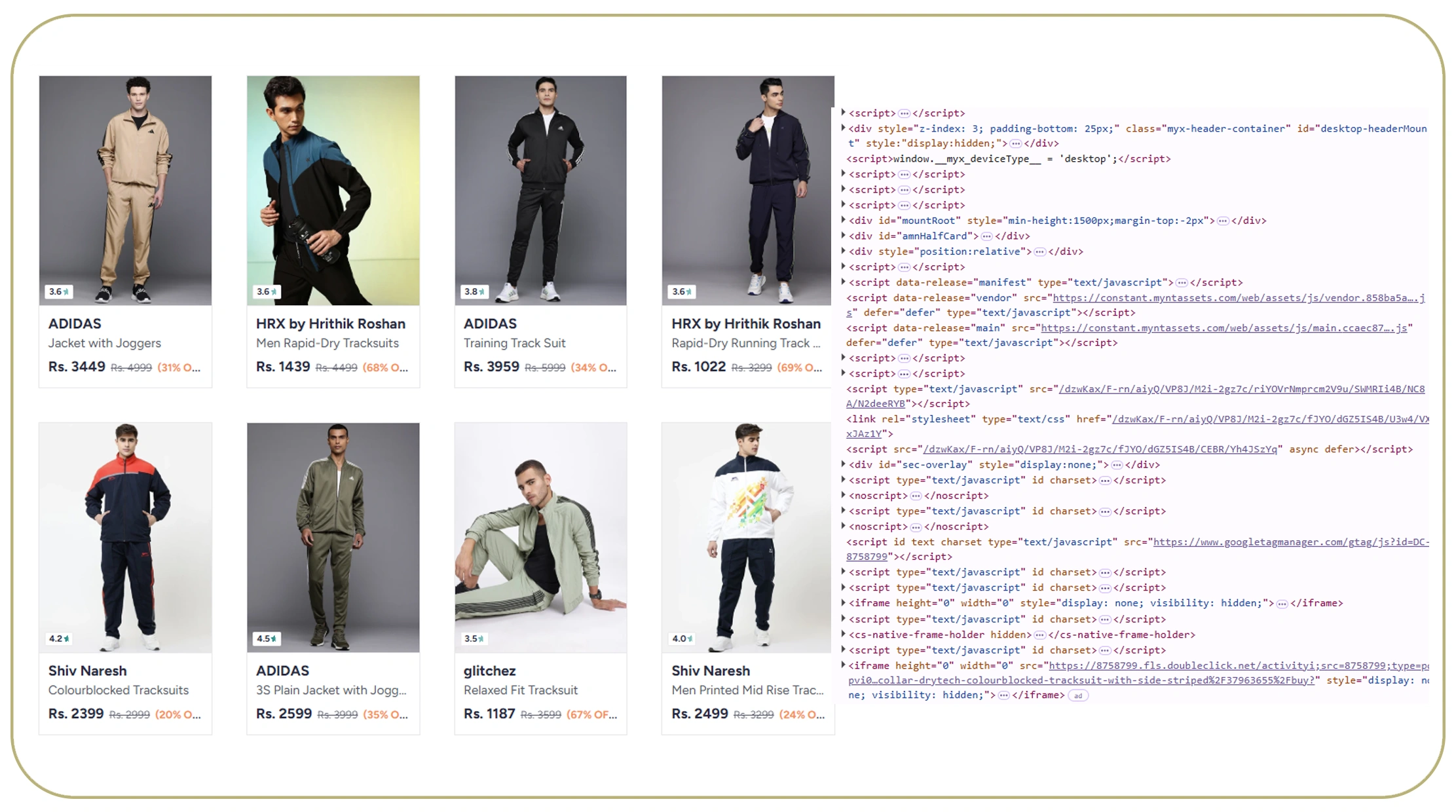Click the 4.5 rating badge on ADIDAS 3S Plain Jacket

pos(267,638)
